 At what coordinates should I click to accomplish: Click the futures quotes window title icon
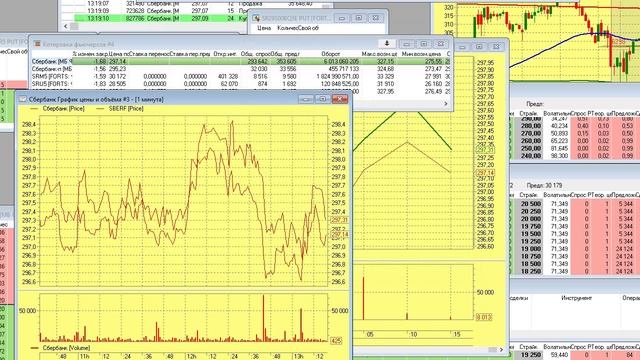(37, 44)
